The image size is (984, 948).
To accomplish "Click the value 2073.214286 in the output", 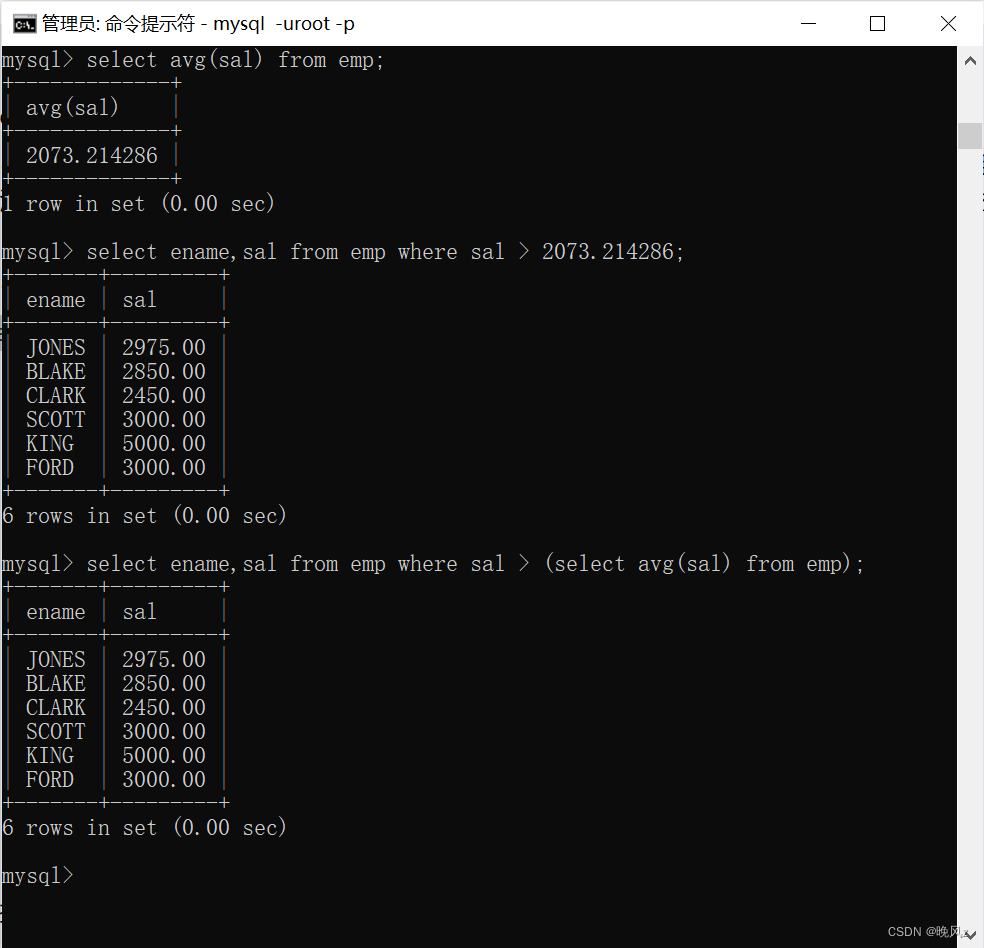I will pyautogui.click(x=92, y=155).
